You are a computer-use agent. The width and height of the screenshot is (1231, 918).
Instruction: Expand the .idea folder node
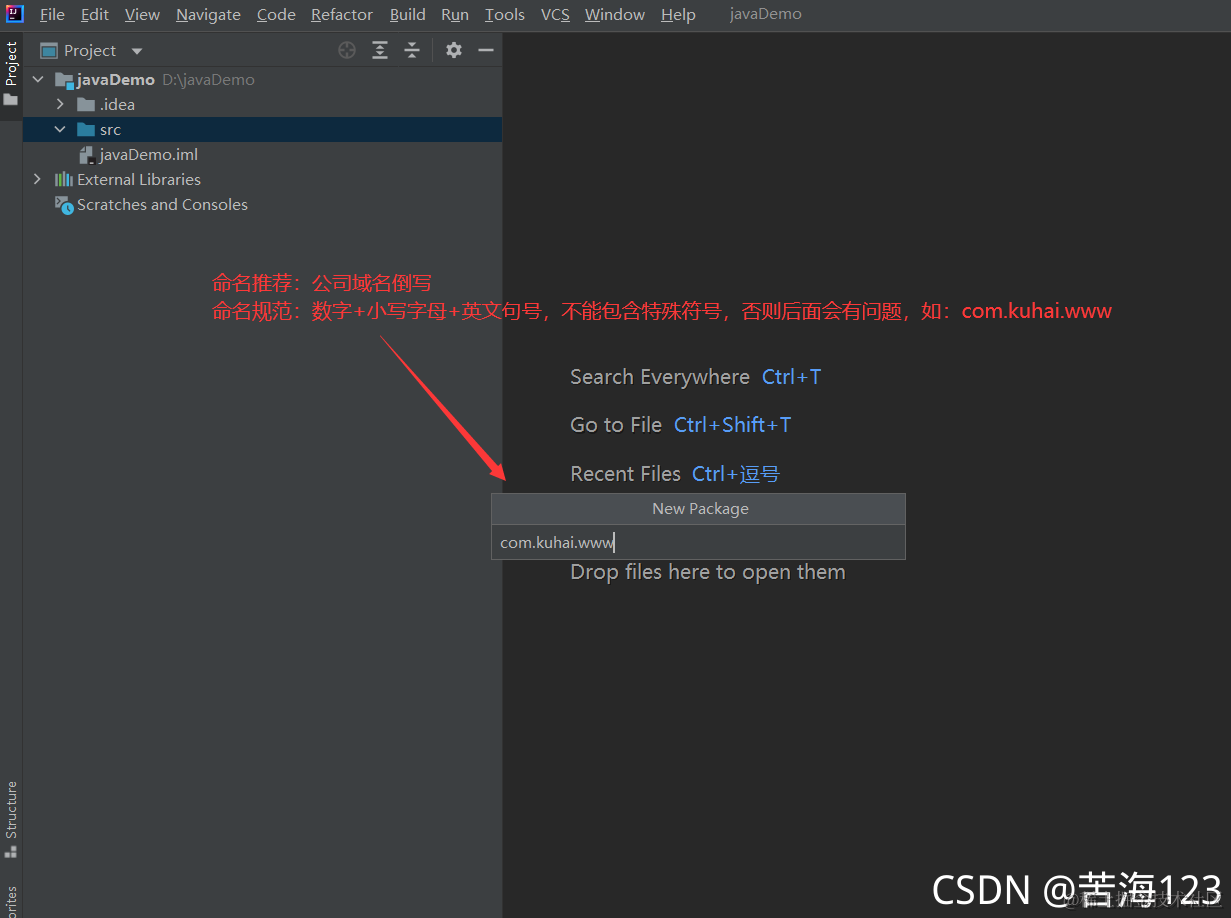click(x=60, y=104)
